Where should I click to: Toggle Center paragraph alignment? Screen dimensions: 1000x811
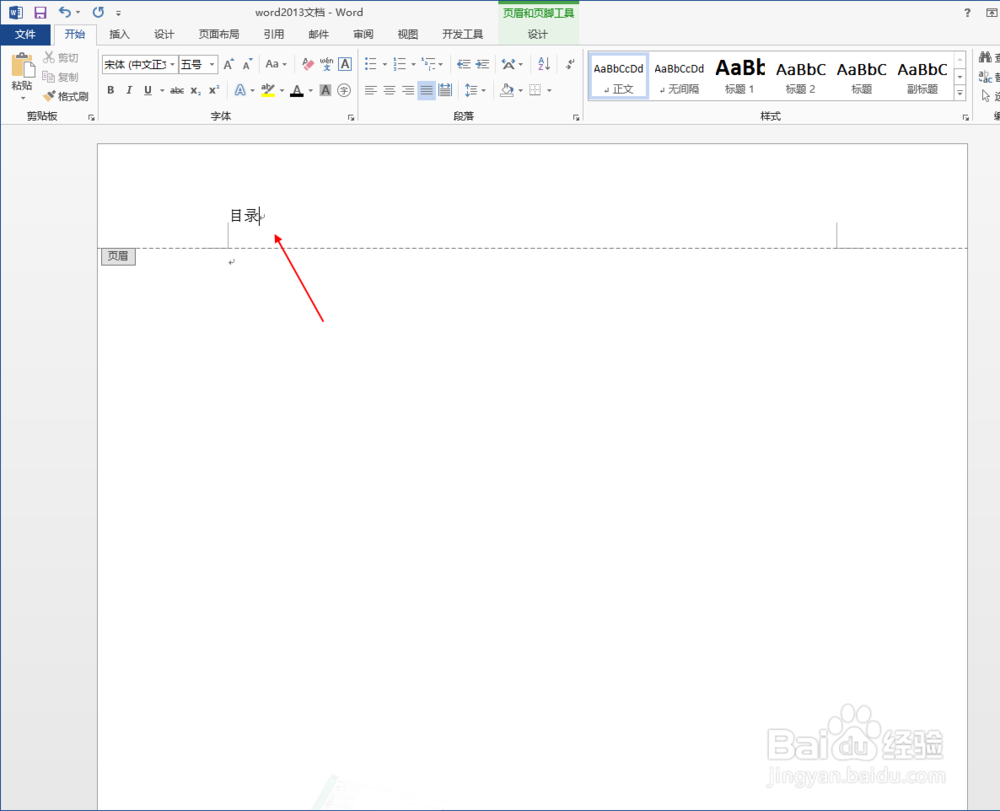[x=389, y=91]
